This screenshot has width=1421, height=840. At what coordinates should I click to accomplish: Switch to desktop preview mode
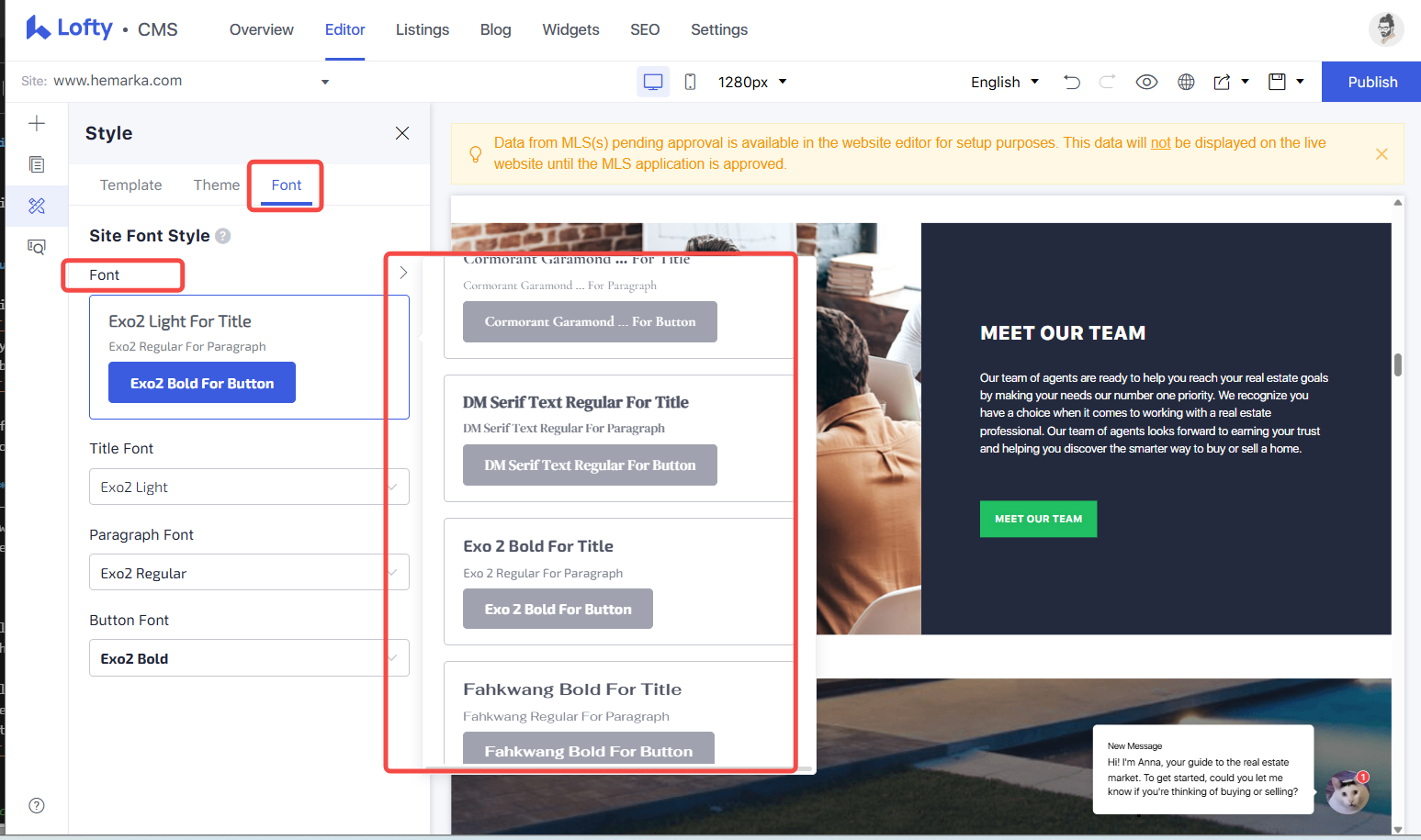(x=653, y=82)
